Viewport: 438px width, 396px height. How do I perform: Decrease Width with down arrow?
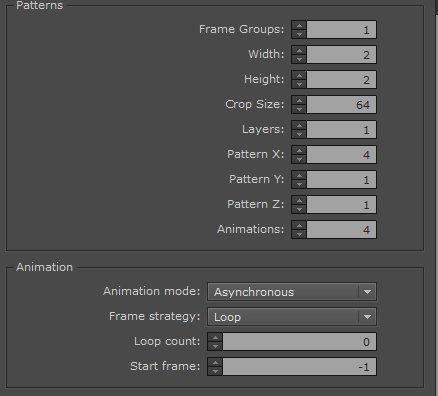pos(299,59)
